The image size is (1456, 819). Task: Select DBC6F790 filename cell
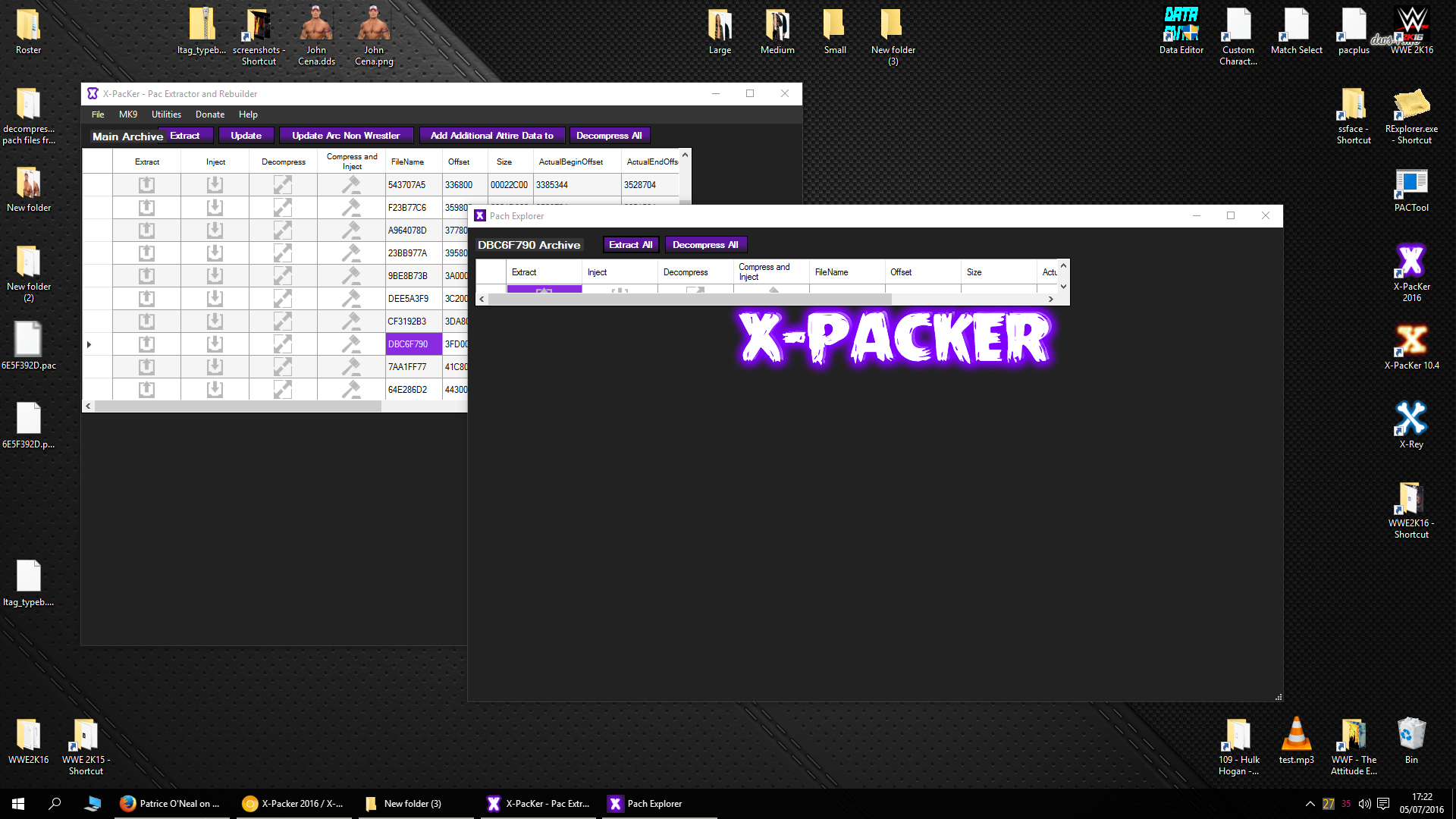pyautogui.click(x=413, y=344)
